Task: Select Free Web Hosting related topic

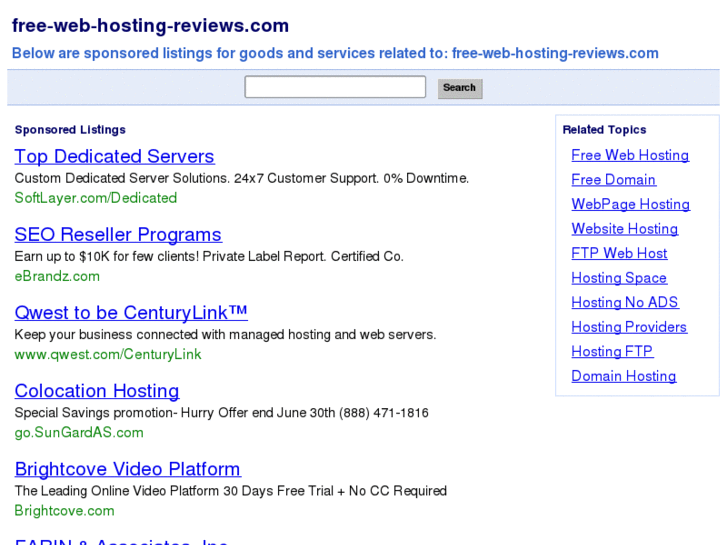Action: (630, 155)
